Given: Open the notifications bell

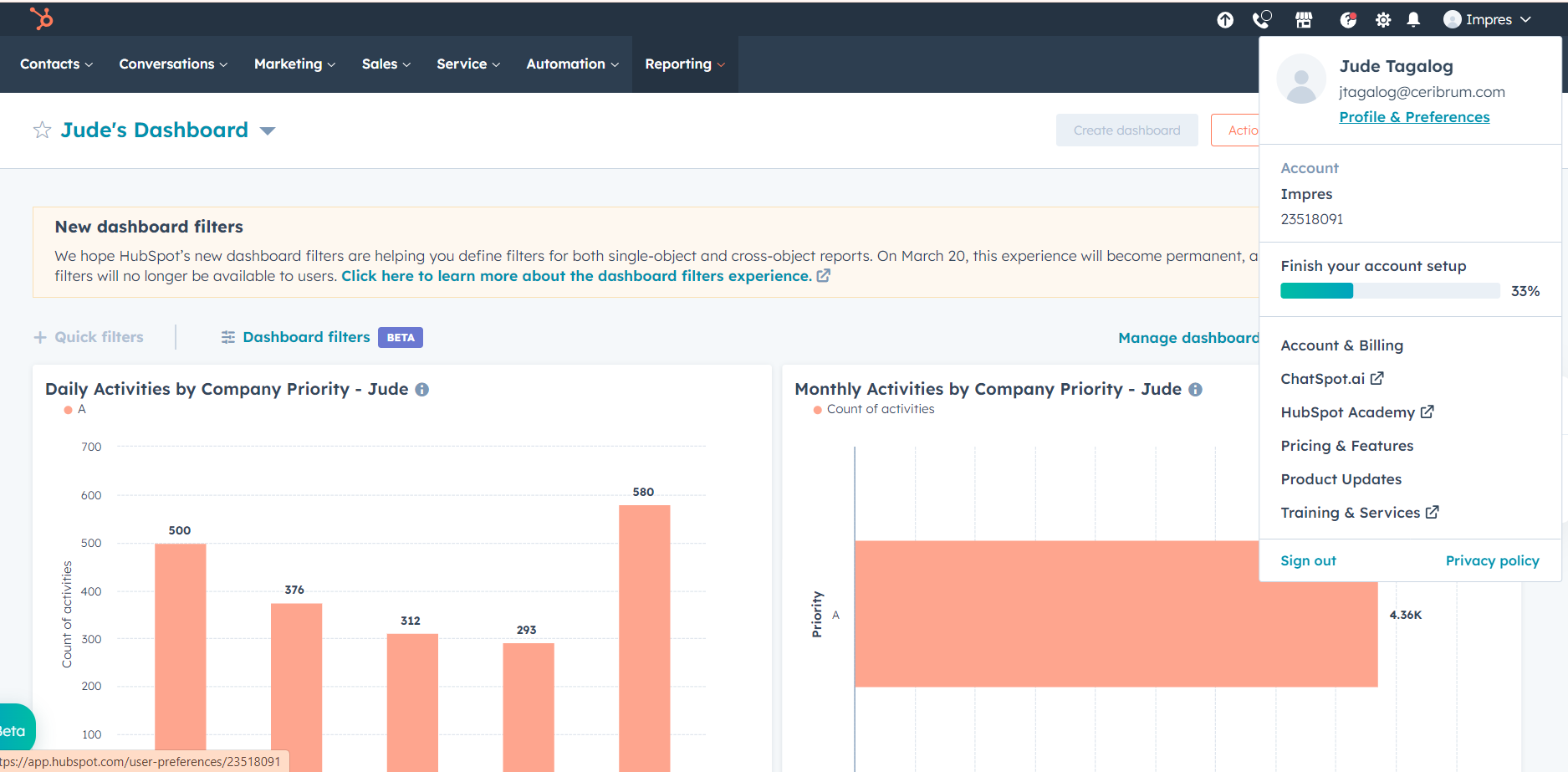Looking at the screenshot, I should pos(1413,19).
